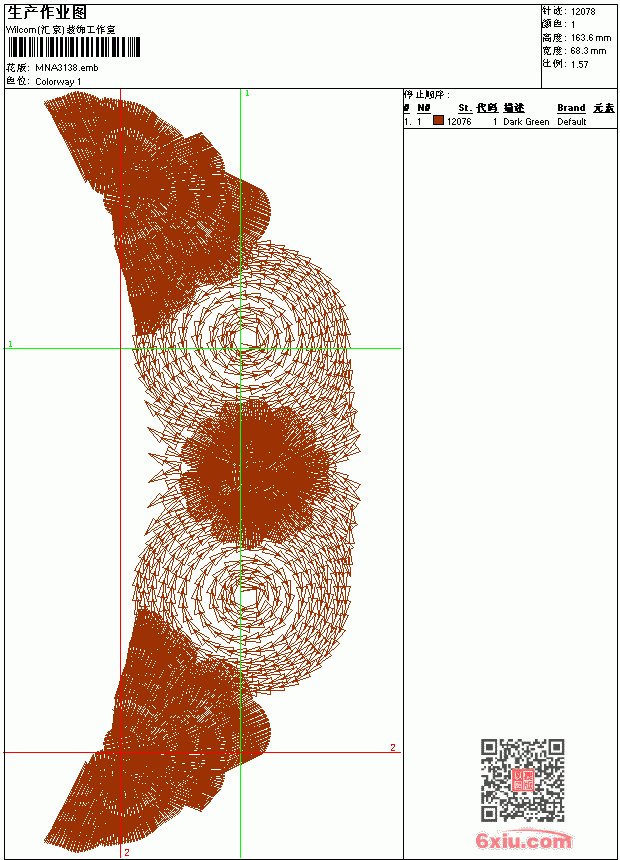Click red marker 2 beside the horizontal line
This screenshot has height=860, width=620.
[393, 747]
